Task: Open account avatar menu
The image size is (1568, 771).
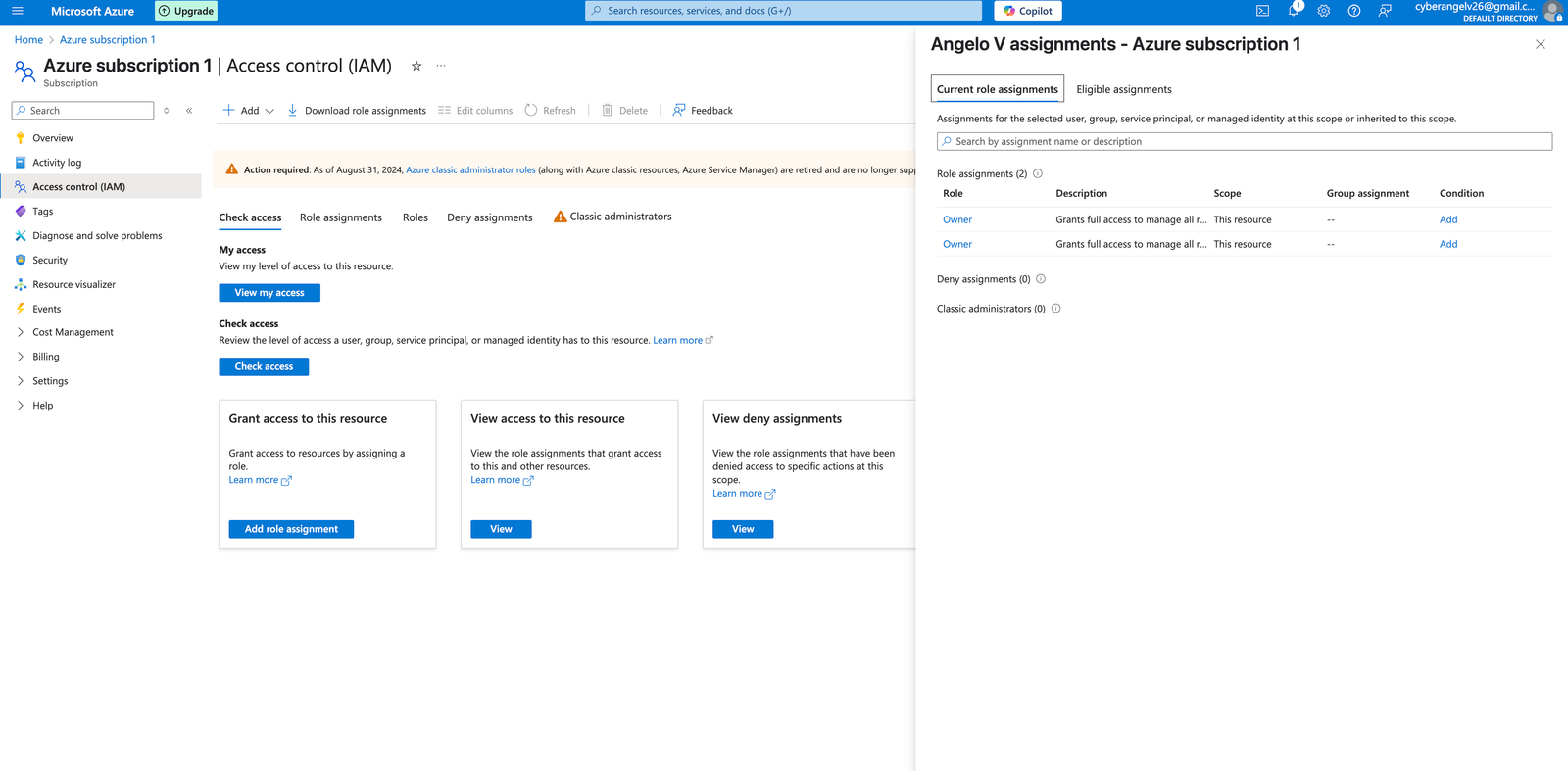Action: click(1552, 11)
